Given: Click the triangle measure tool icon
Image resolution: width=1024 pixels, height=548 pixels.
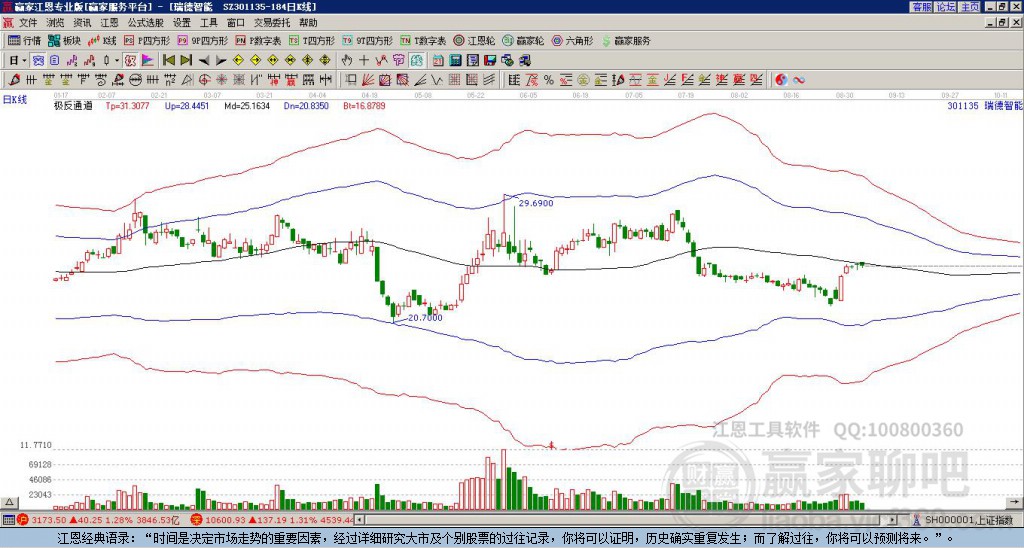Looking at the screenshot, I should (x=187, y=80).
